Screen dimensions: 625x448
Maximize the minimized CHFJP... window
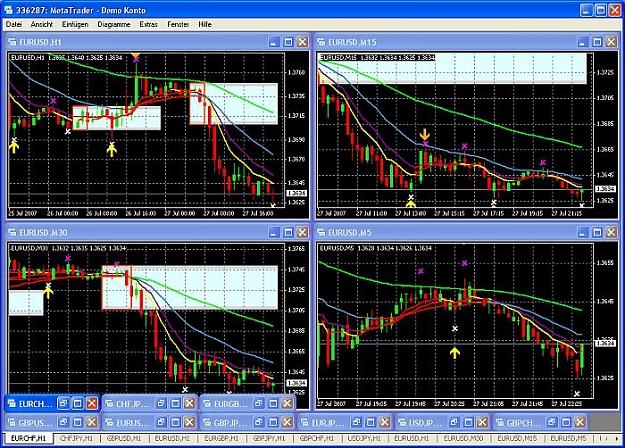(175, 403)
